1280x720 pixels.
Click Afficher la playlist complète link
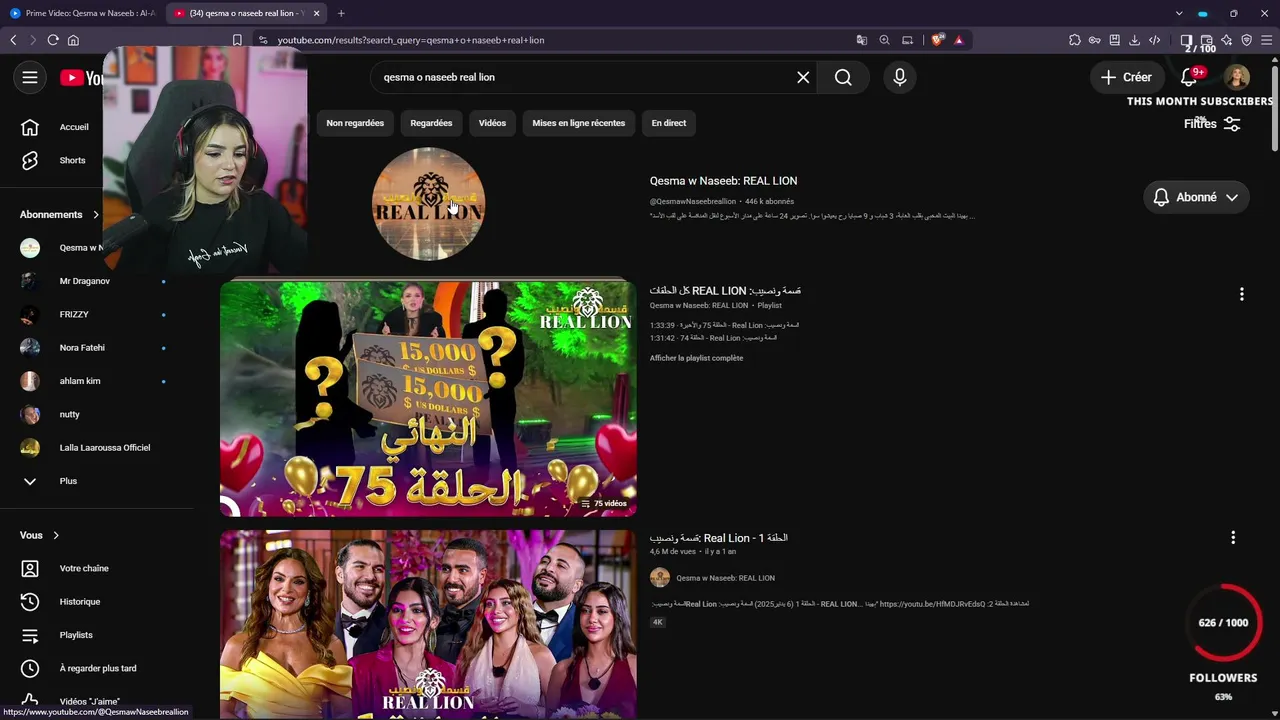coord(696,358)
